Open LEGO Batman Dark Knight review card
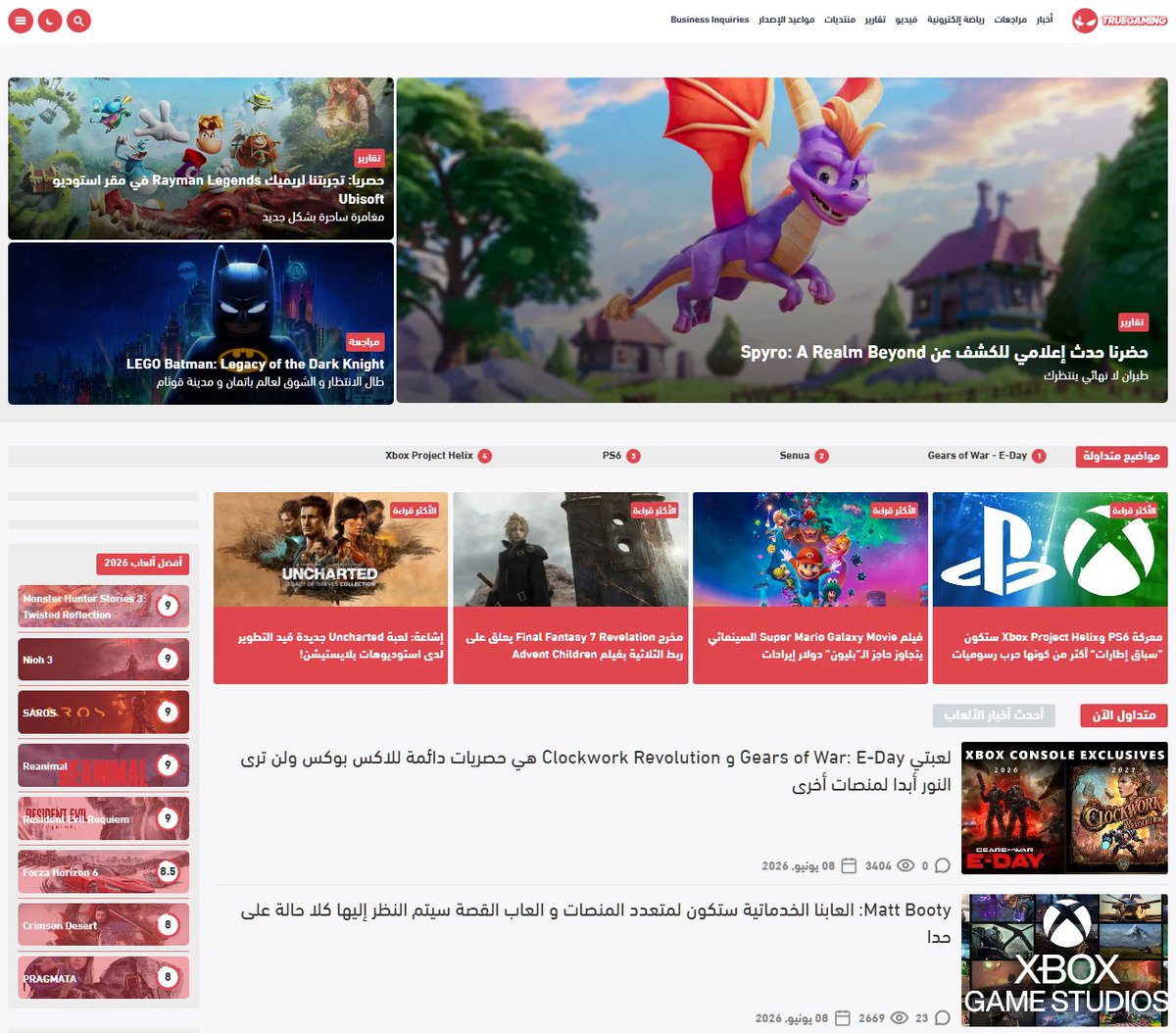The height and width of the screenshot is (1033, 1176). coord(201,323)
